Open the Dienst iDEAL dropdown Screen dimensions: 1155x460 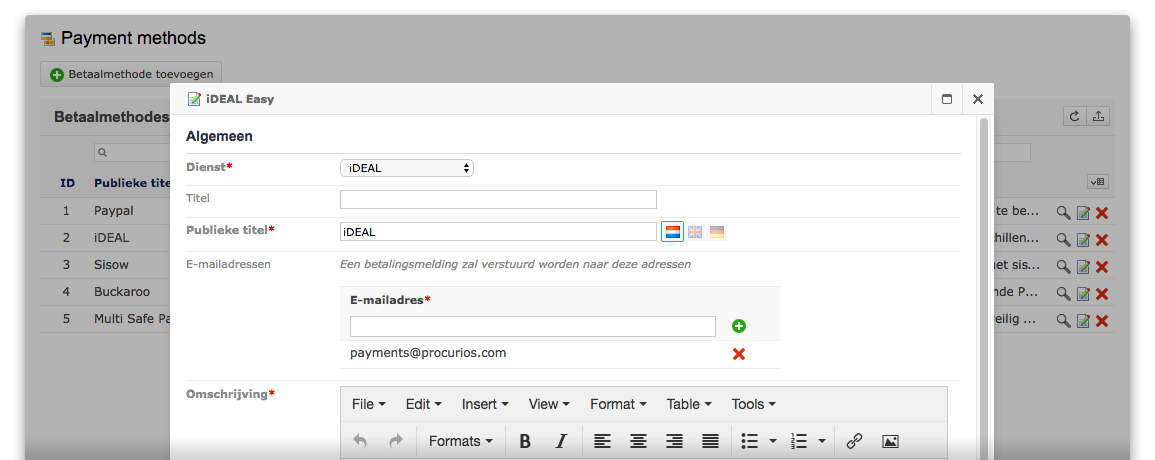point(407,168)
